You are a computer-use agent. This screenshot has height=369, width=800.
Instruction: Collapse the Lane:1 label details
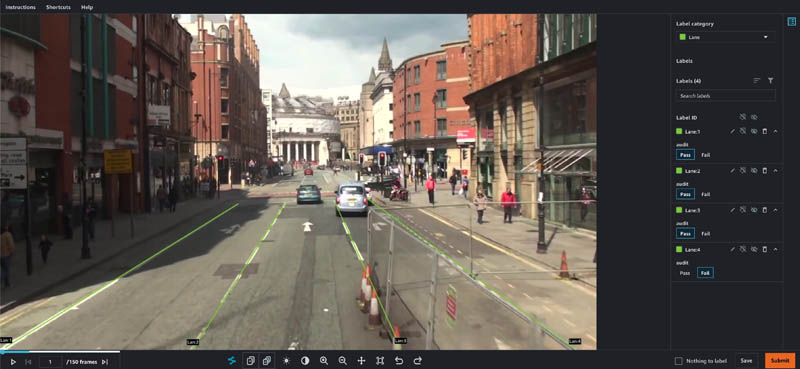point(775,132)
